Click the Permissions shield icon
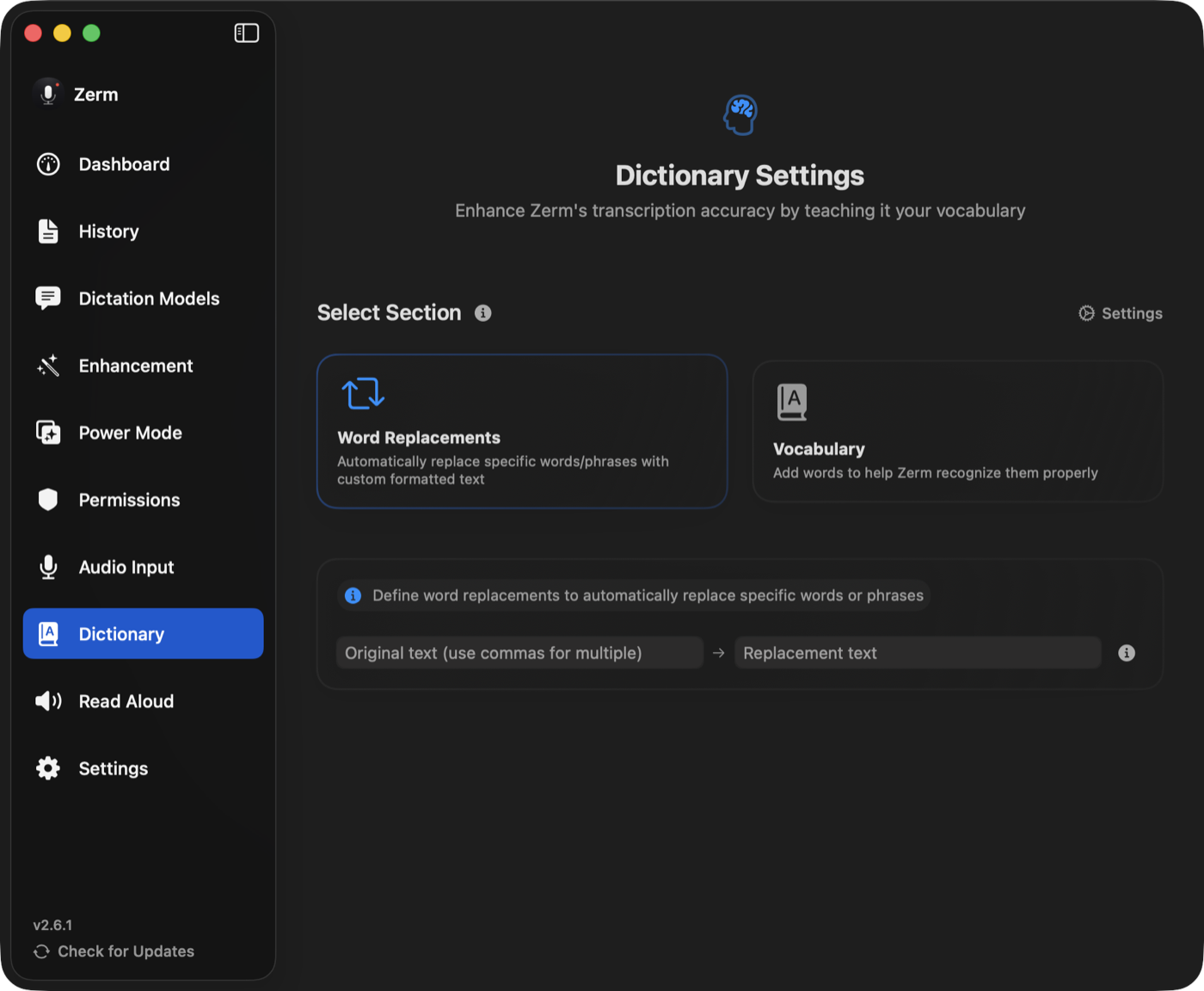Viewport: 1204px width, 991px height. click(x=48, y=500)
